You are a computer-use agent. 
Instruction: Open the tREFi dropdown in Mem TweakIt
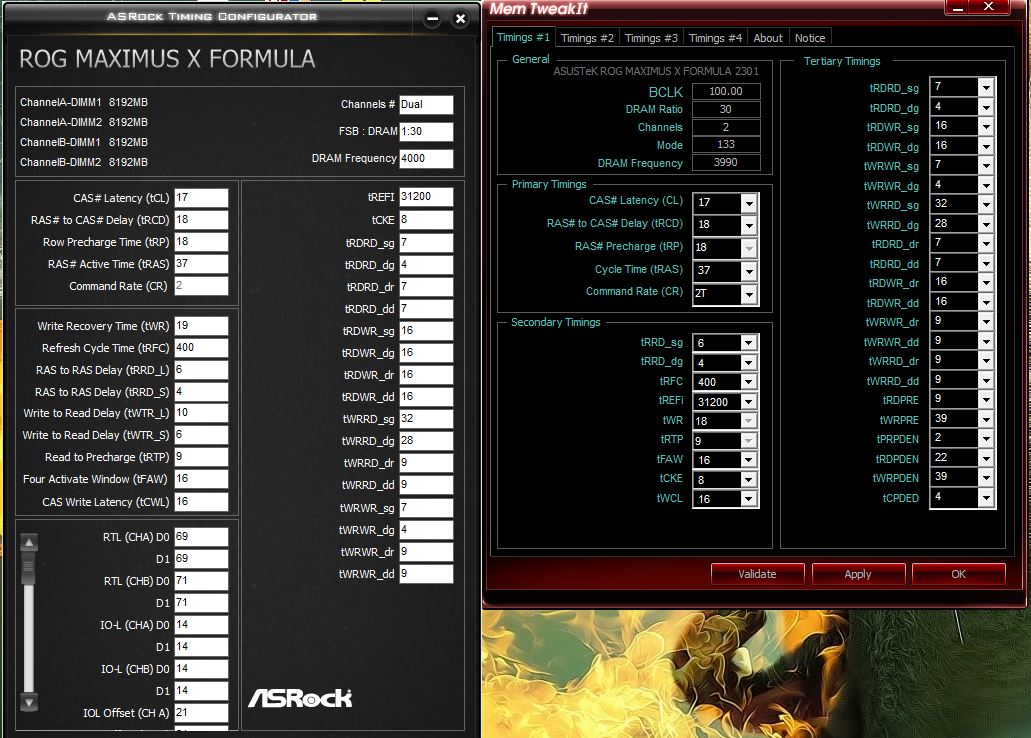click(748, 401)
